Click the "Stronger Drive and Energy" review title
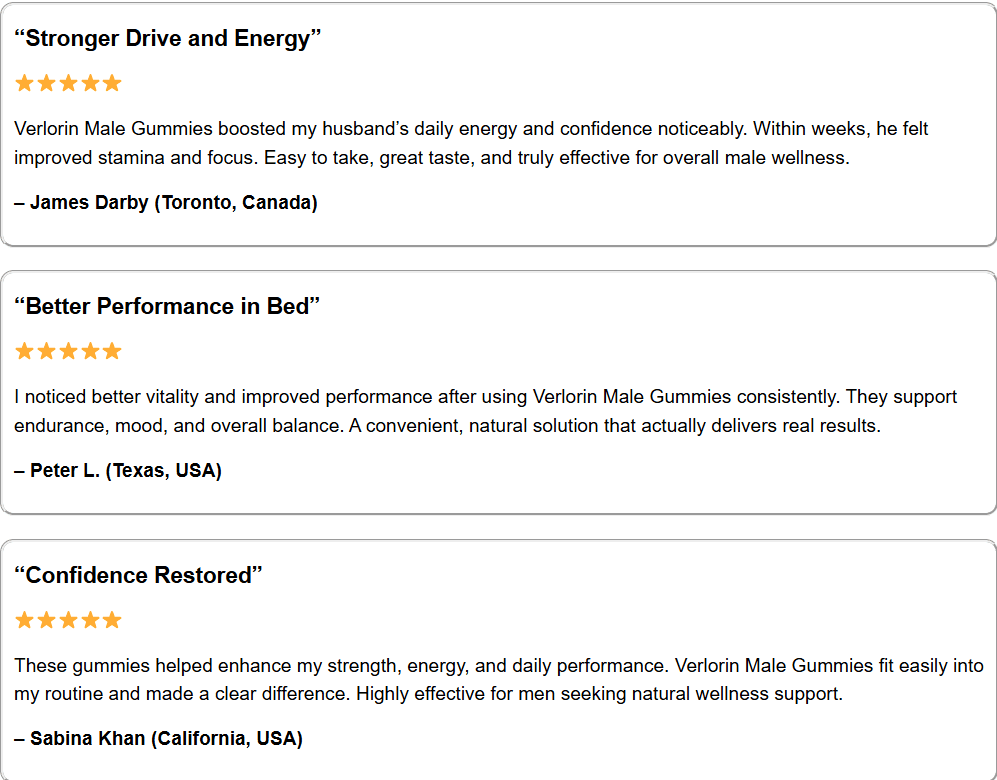997x780 pixels. [168, 38]
